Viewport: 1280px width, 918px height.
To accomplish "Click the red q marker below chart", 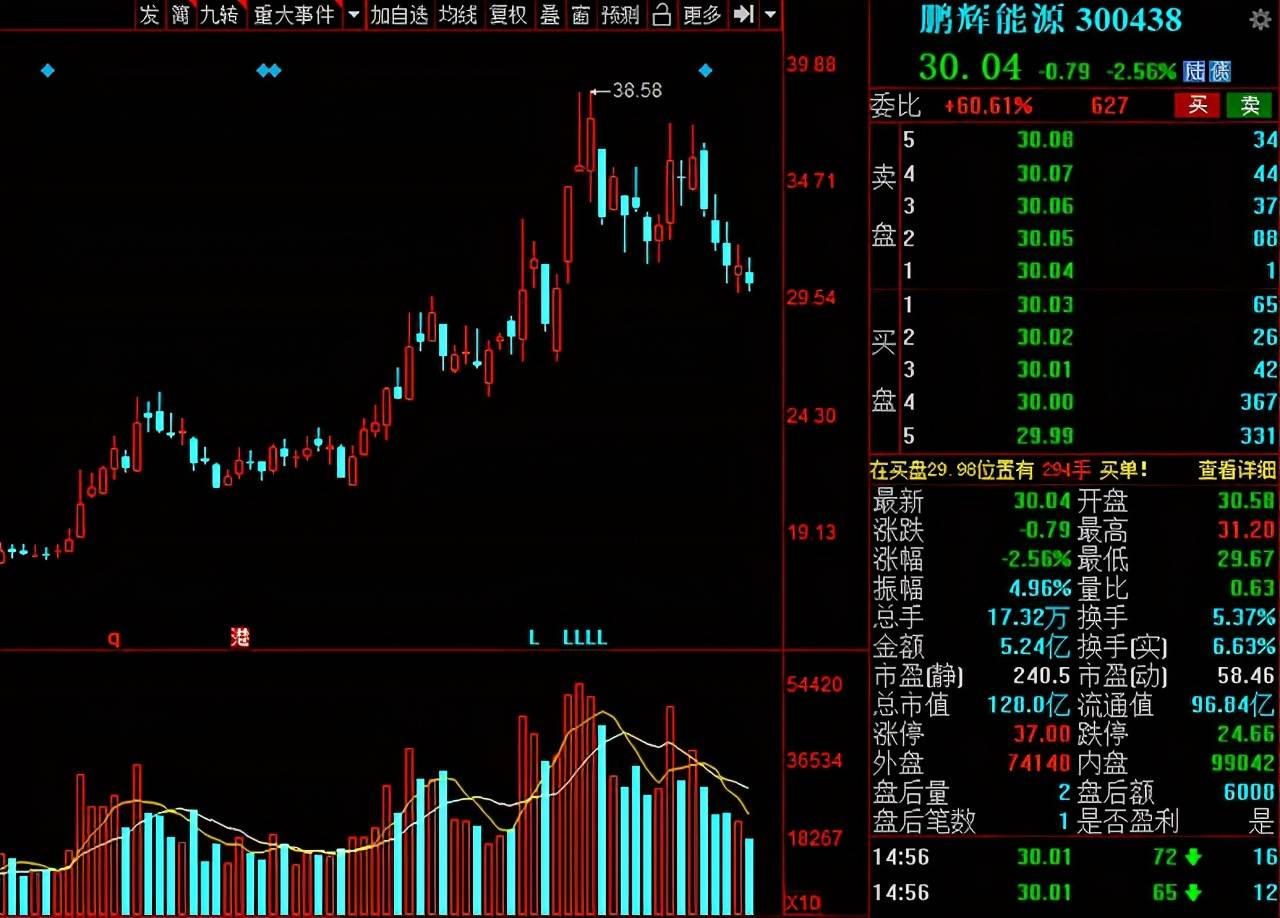I will 114,639.
